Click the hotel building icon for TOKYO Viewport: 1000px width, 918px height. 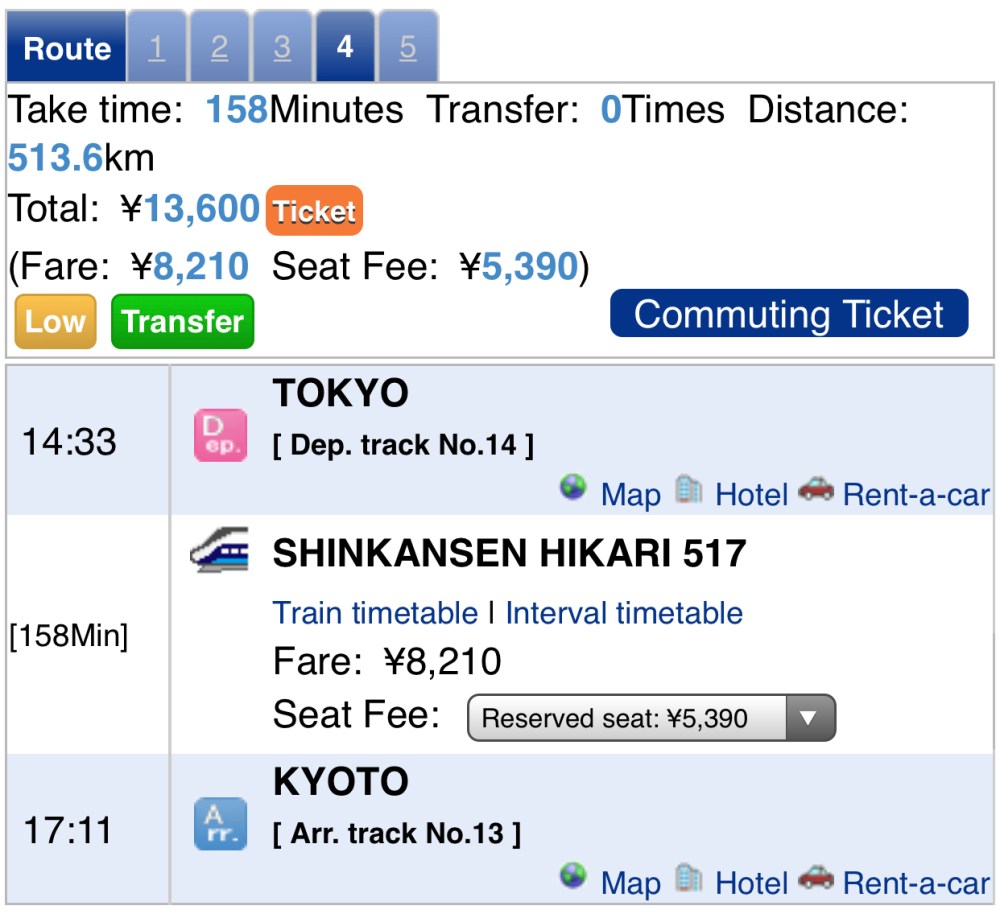tap(688, 490)
